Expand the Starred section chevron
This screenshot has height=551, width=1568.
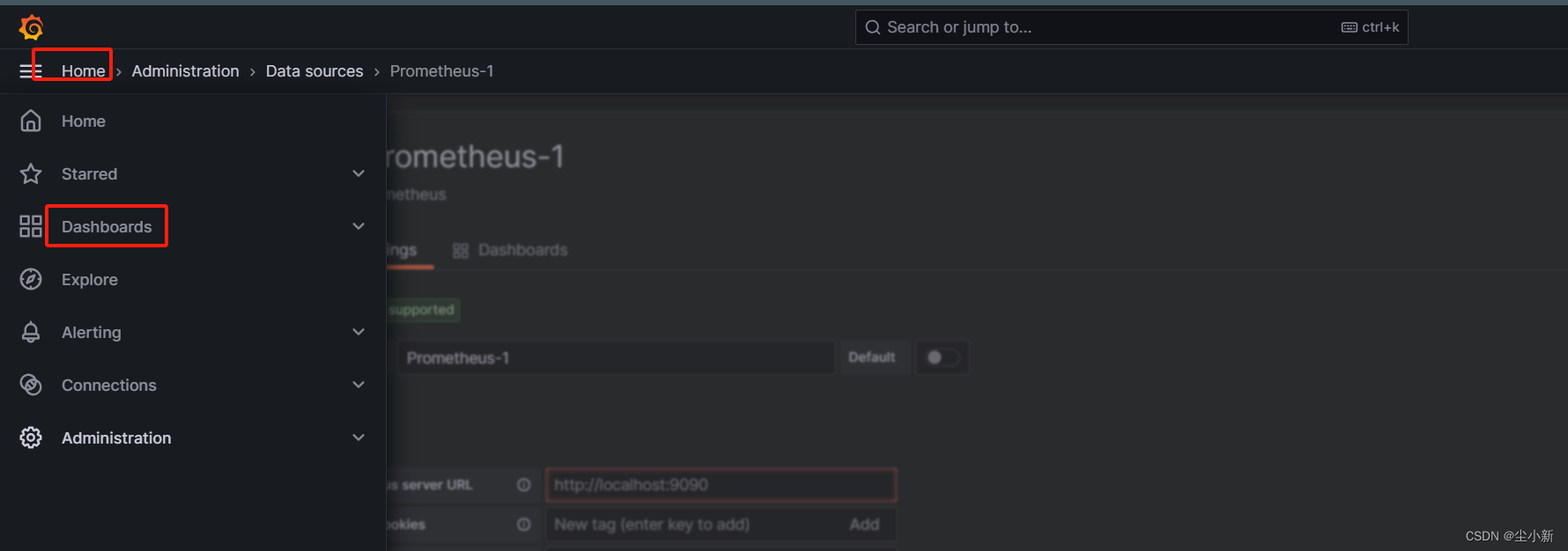(359, 174)
